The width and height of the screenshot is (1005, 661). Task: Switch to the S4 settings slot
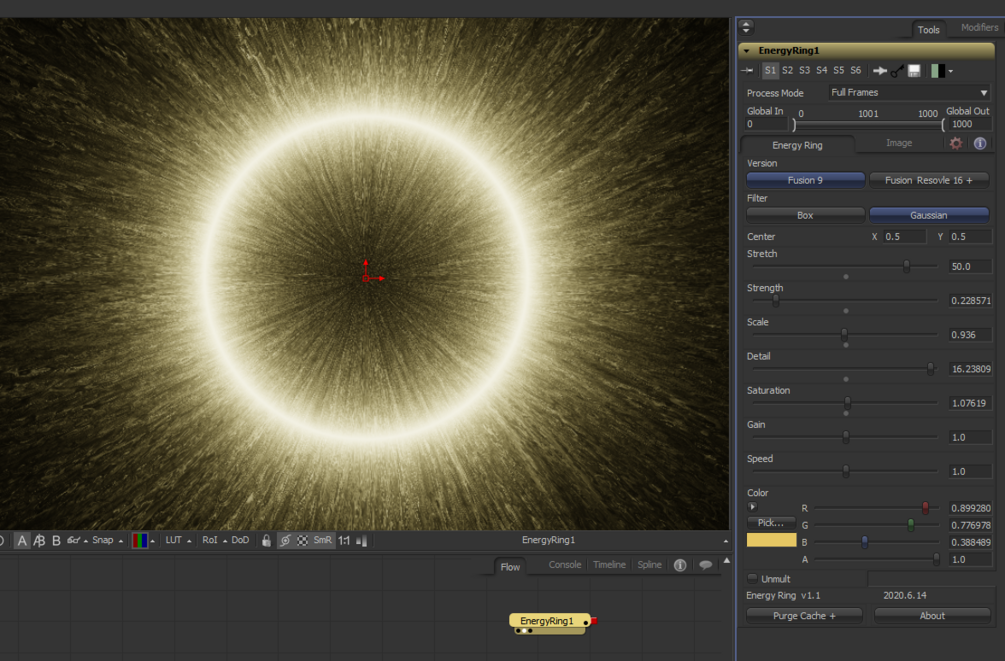[822, 71]
